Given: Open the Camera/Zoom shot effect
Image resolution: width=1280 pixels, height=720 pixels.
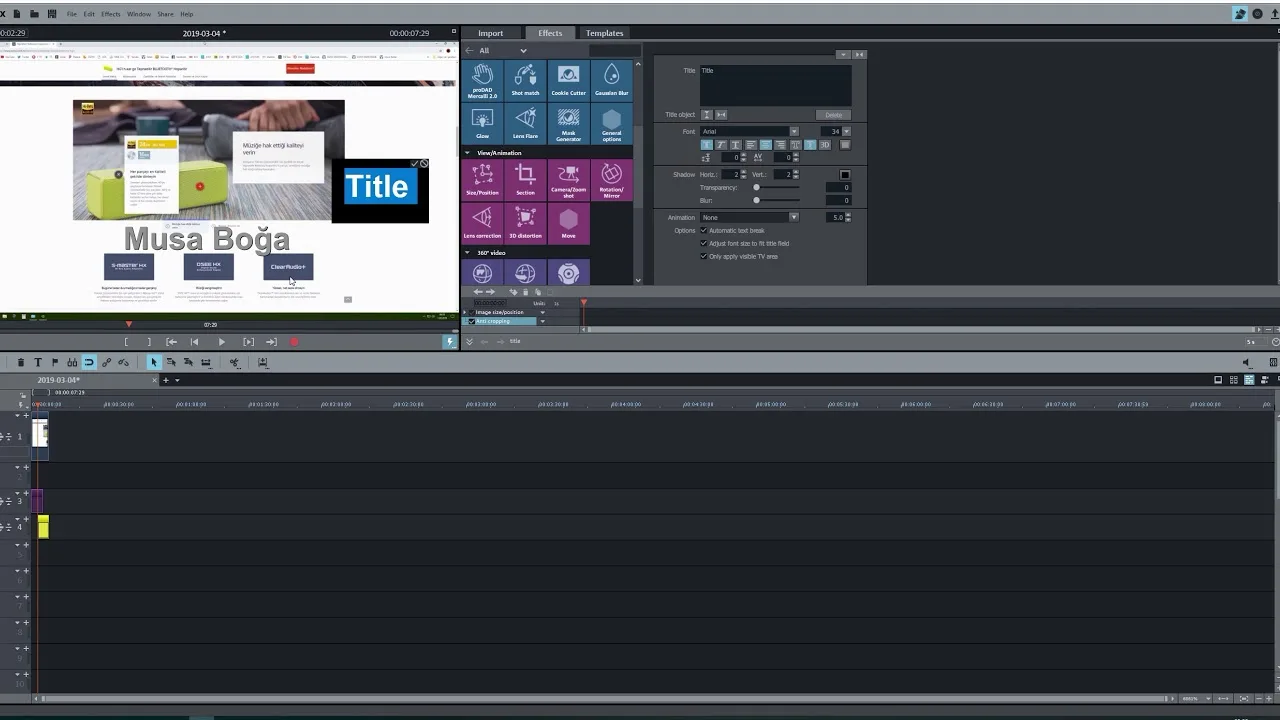Looking at the screenshot, I should (x=568, y=180).
